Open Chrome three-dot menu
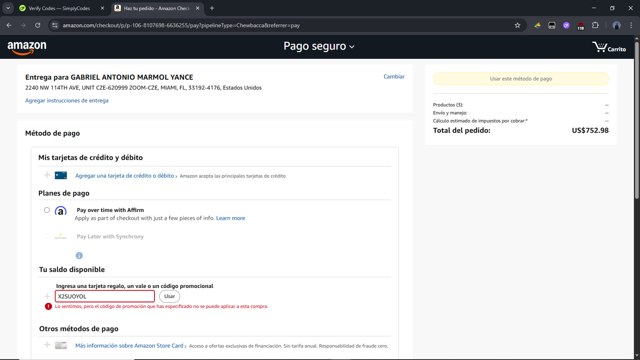The width and height of the screenshot is (640, 360). 631,25
